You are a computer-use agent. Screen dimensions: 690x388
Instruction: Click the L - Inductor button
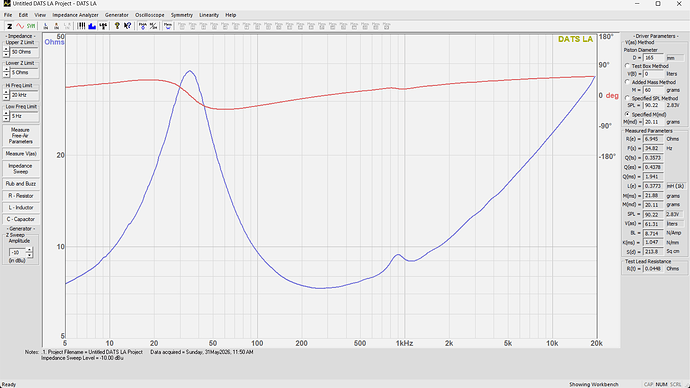point(21,208)
